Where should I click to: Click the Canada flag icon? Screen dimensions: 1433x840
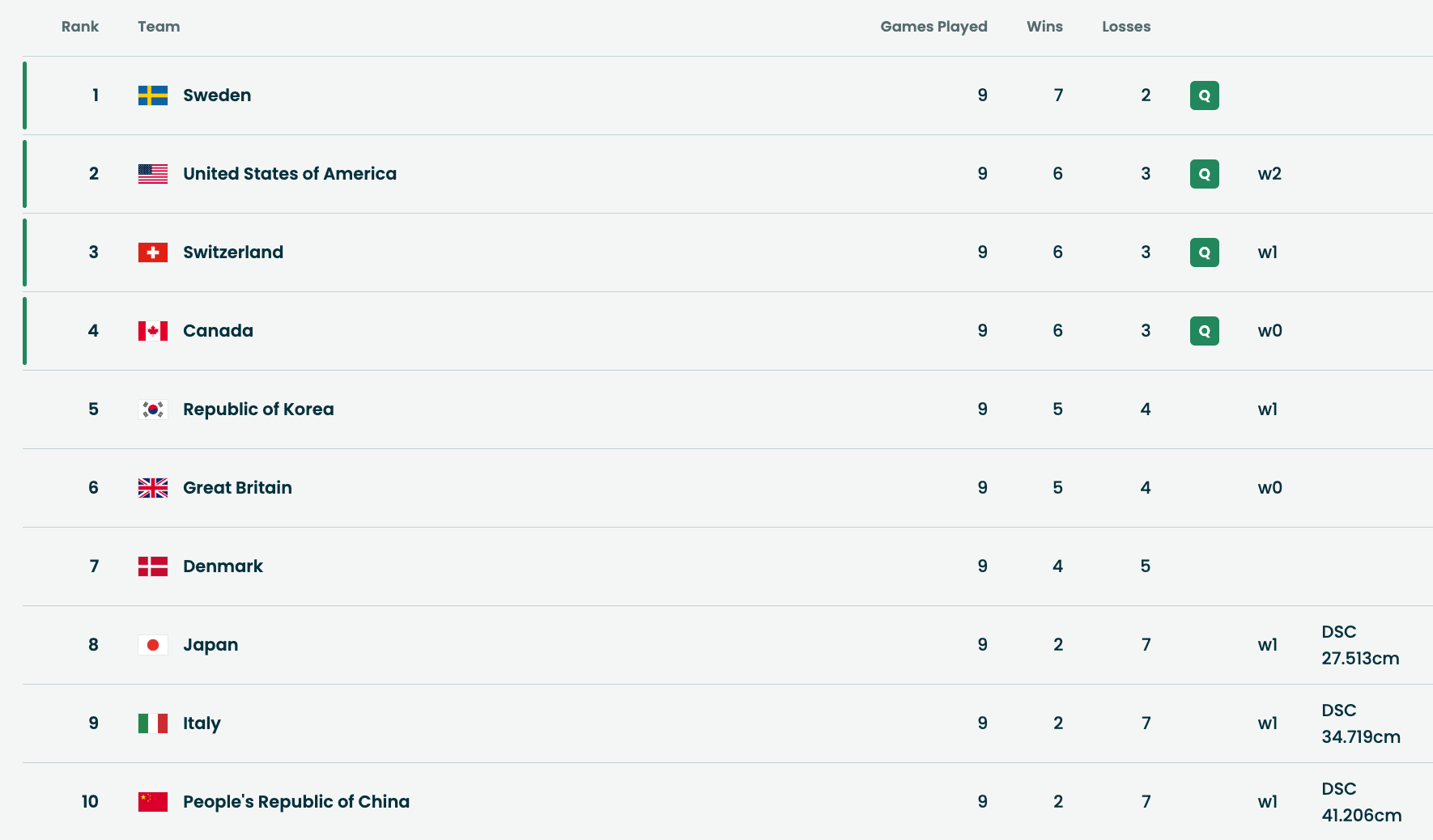(153, 331)
